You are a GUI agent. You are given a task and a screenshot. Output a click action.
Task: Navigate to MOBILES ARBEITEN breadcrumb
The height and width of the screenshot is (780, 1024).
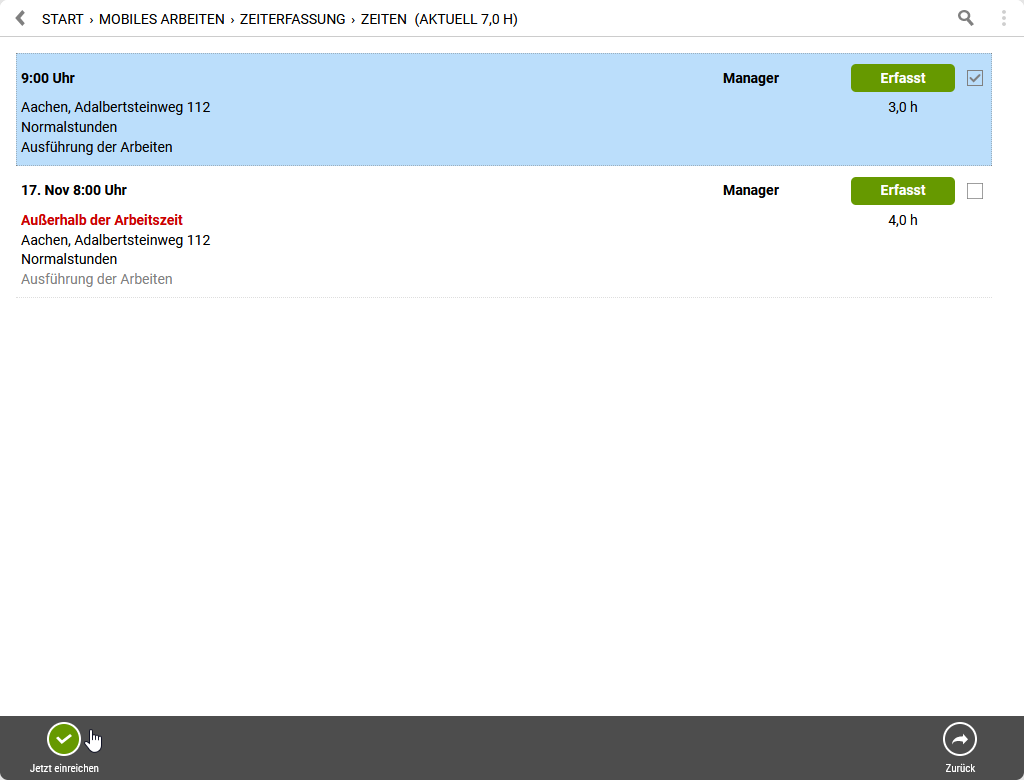pos(161,19)
